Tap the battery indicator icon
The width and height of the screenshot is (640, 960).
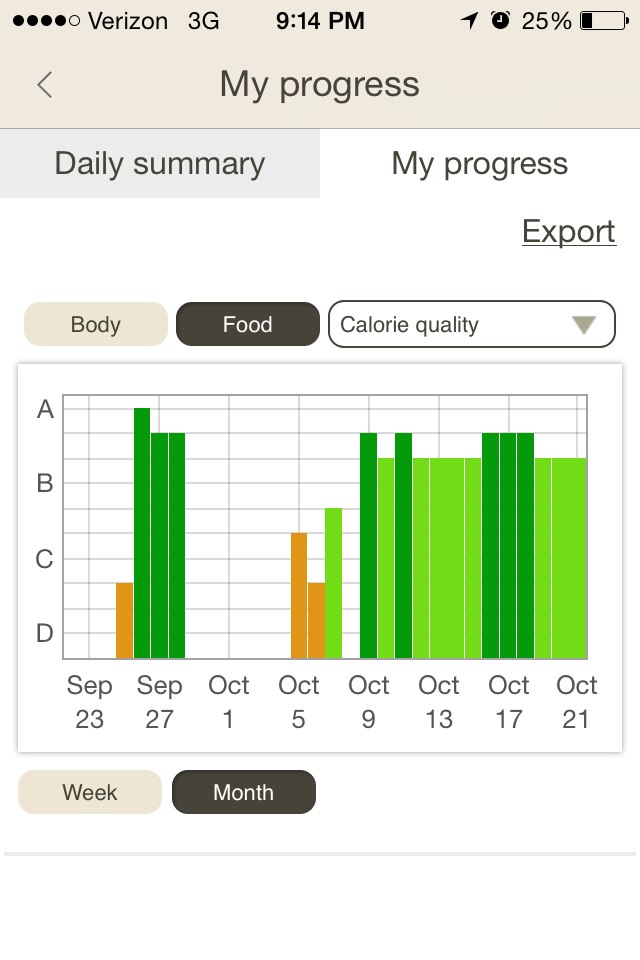601,20
